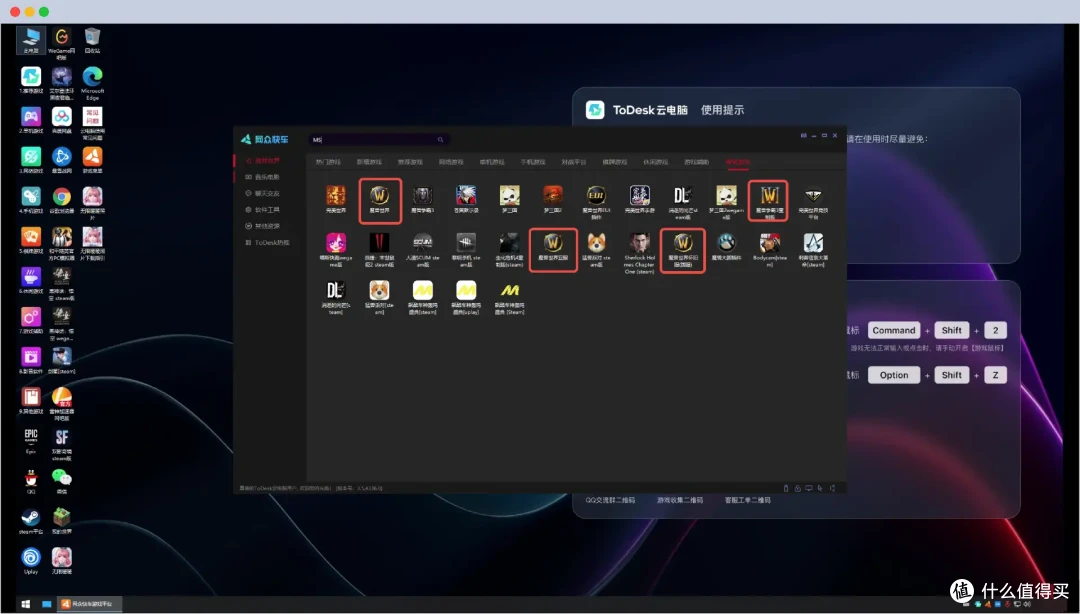Click 网众快车游戏平台 taskbar button

(x=89, y=604)
